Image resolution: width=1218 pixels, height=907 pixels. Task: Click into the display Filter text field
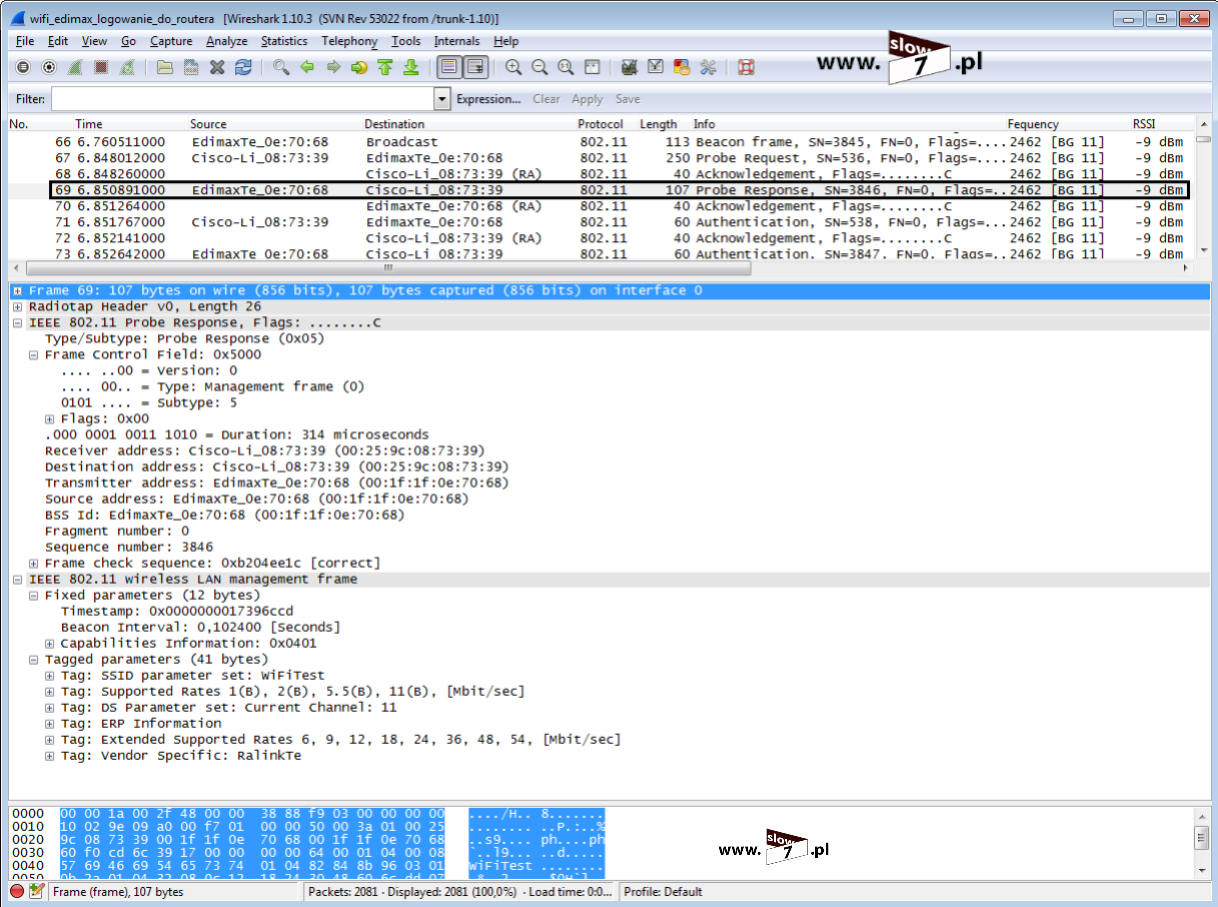pos(242,99)
